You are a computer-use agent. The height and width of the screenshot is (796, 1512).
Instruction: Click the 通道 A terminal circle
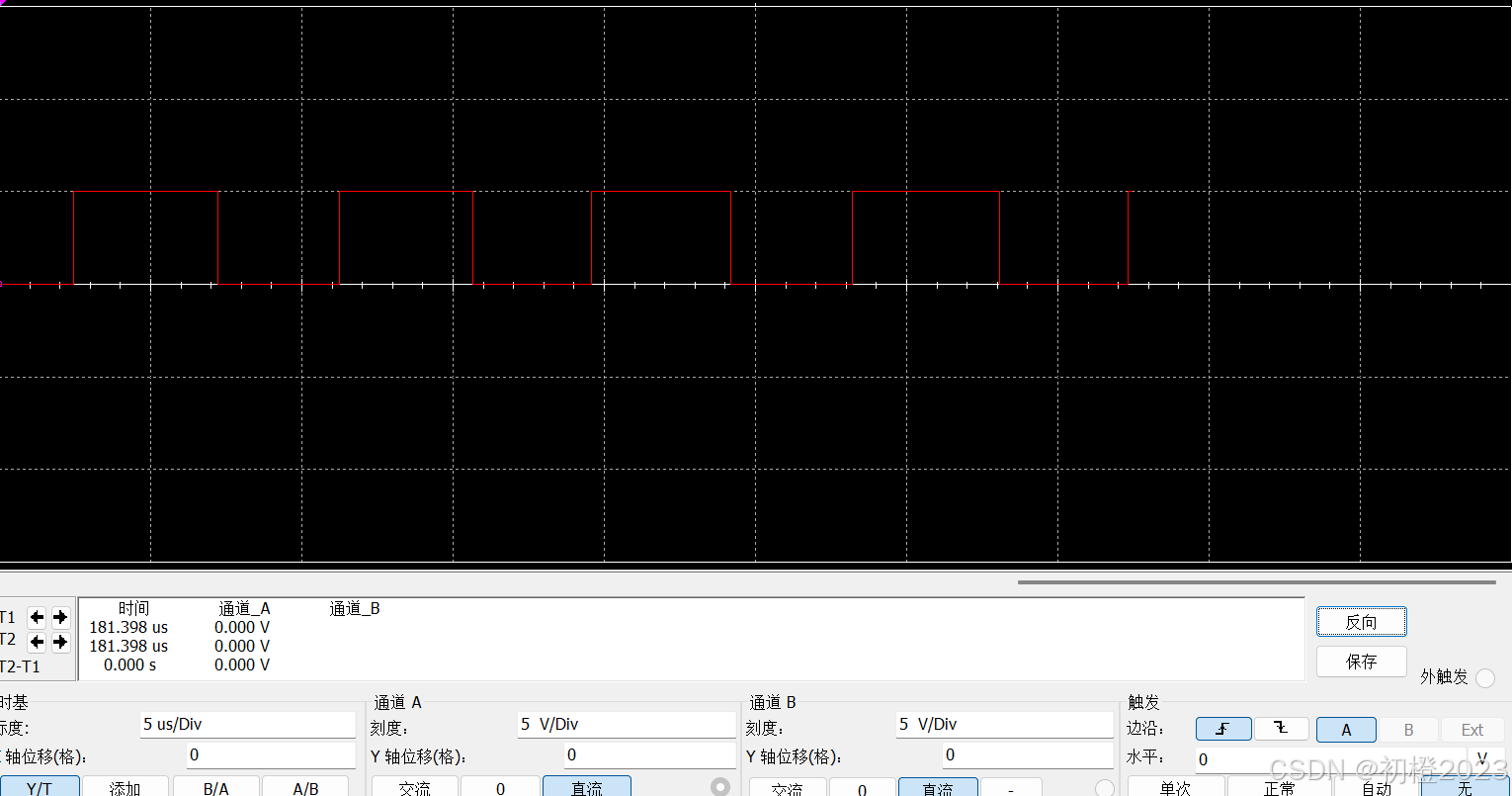click(x=720, y=787)
